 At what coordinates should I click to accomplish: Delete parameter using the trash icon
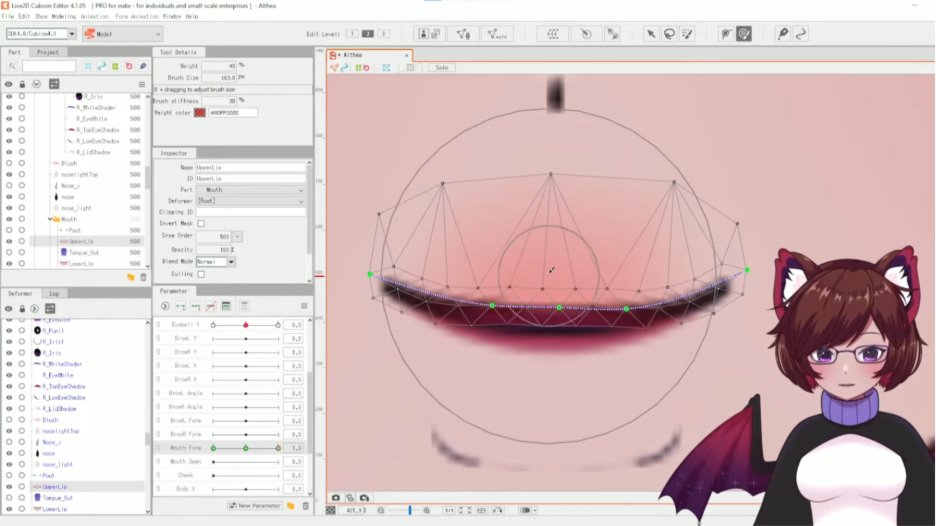tap(305, 506)
